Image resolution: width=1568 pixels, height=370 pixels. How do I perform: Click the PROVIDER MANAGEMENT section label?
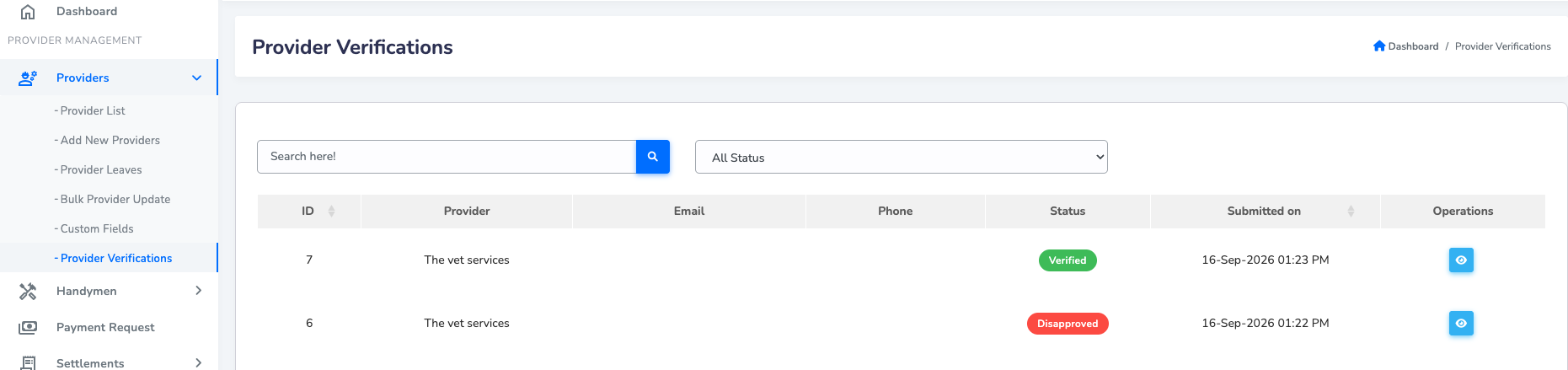click(x=74, y=40)
